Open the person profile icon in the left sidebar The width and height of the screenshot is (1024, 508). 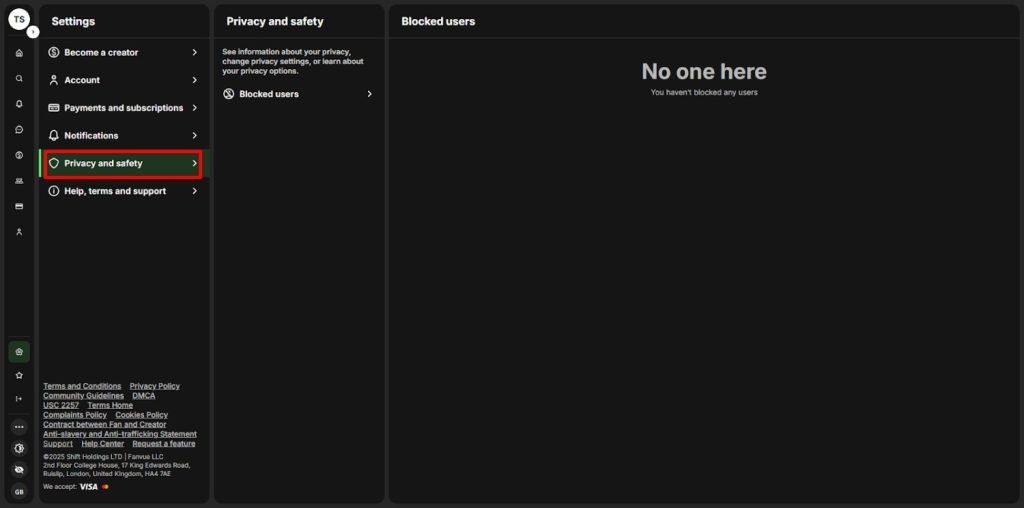click(x=19, y=232)
